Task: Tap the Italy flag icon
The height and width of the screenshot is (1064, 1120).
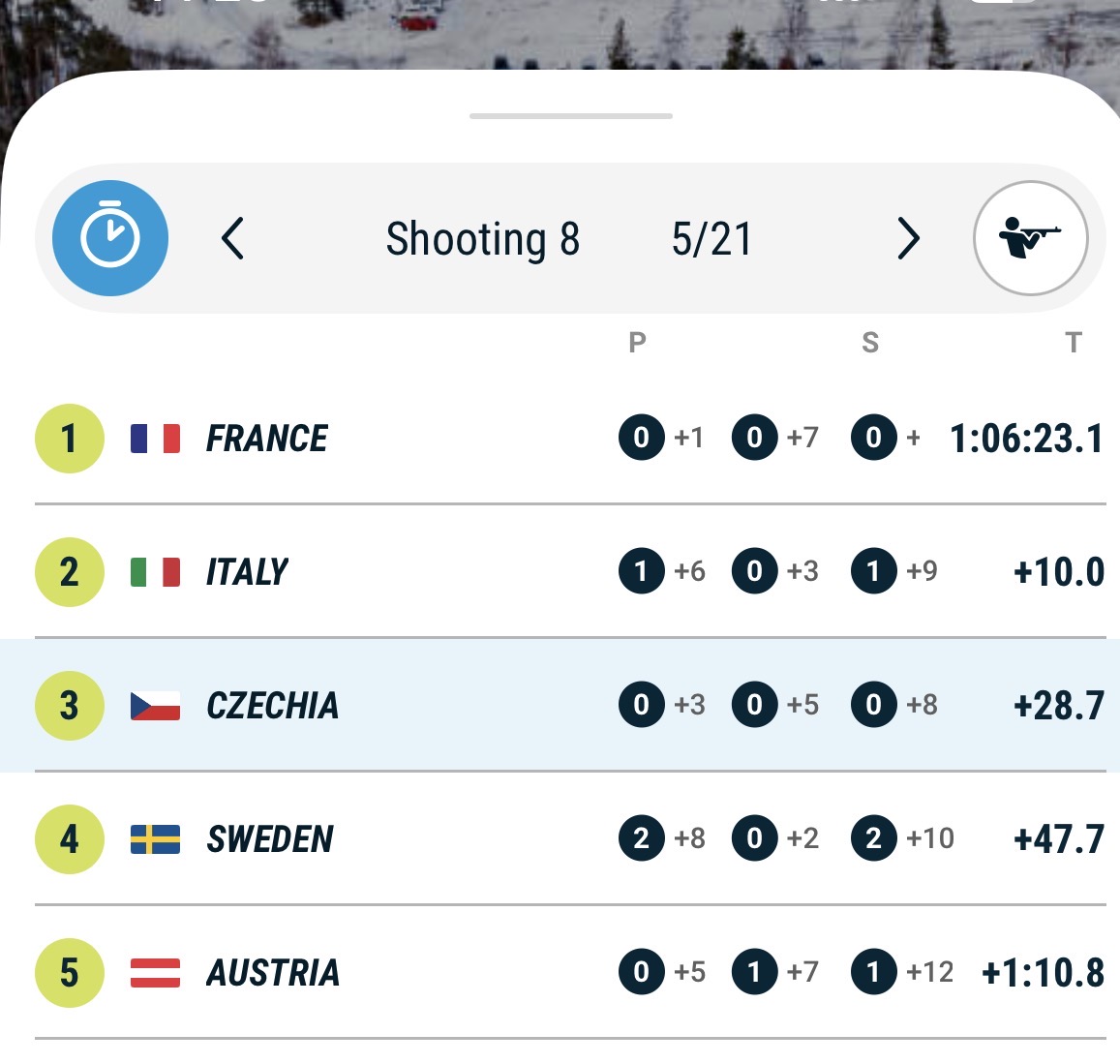Action: click(155, 572)
